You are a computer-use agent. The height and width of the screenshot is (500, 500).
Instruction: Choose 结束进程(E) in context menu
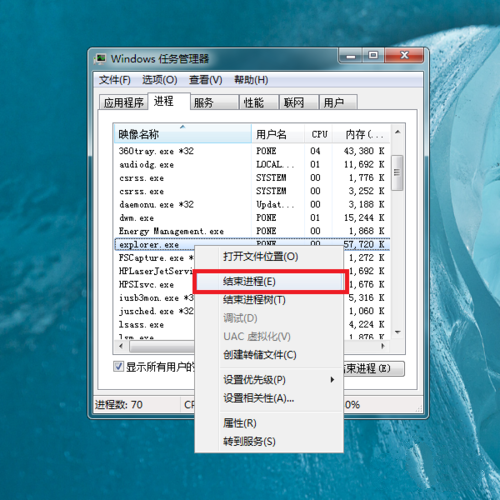click(x=270, y=282)
